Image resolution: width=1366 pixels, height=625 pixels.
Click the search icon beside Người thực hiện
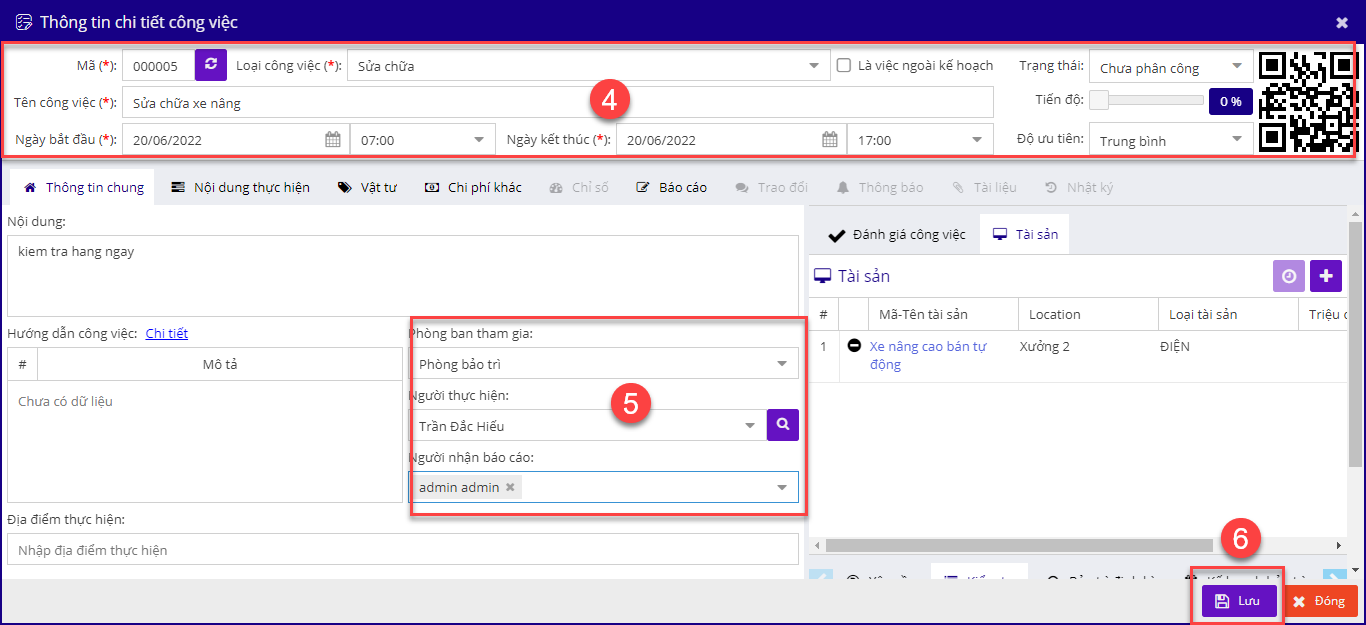click(x=783, y=424)
